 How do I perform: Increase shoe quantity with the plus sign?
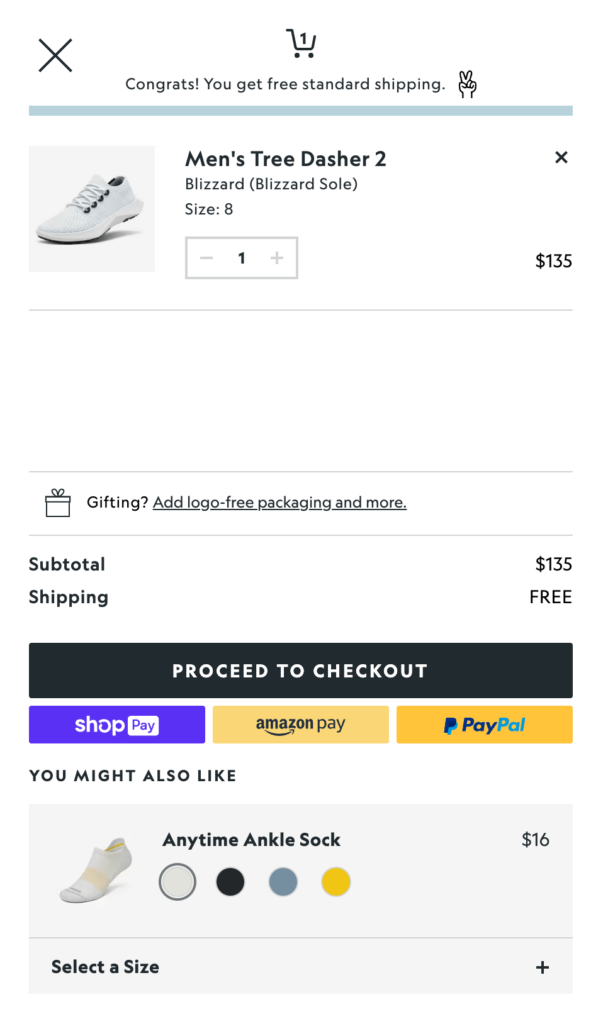tap(277, 258)
